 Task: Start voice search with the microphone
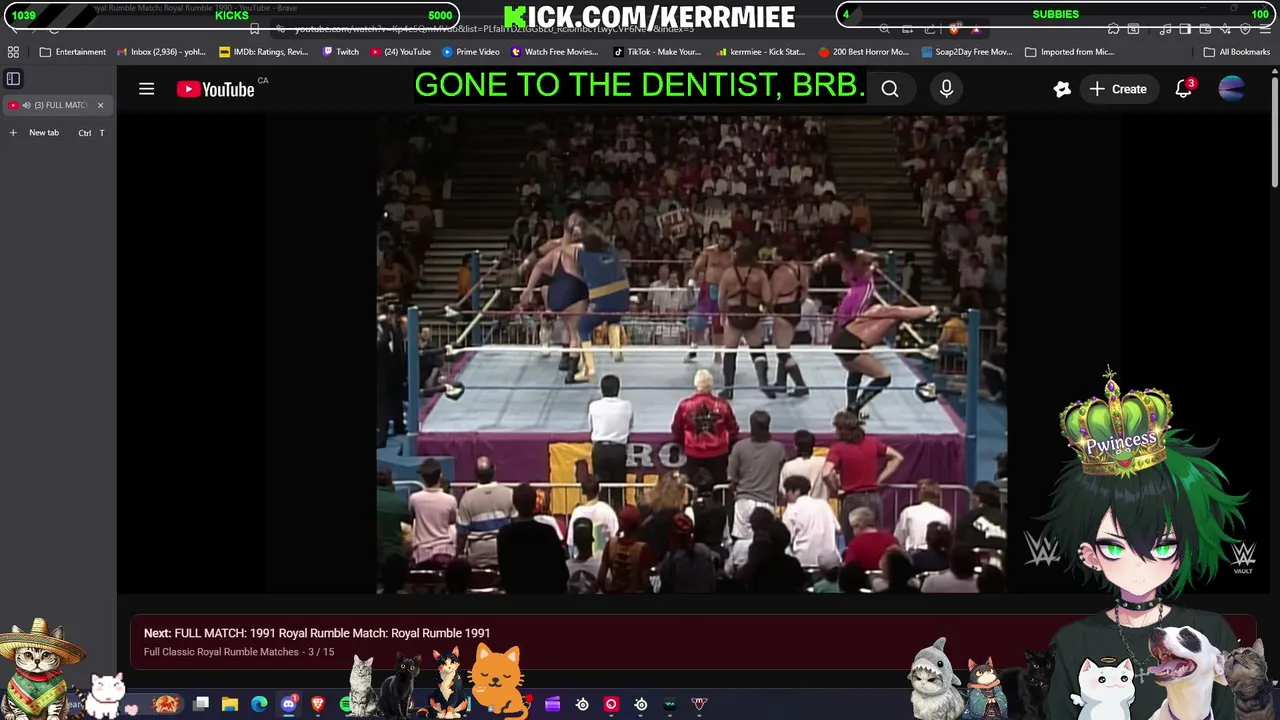946,89
